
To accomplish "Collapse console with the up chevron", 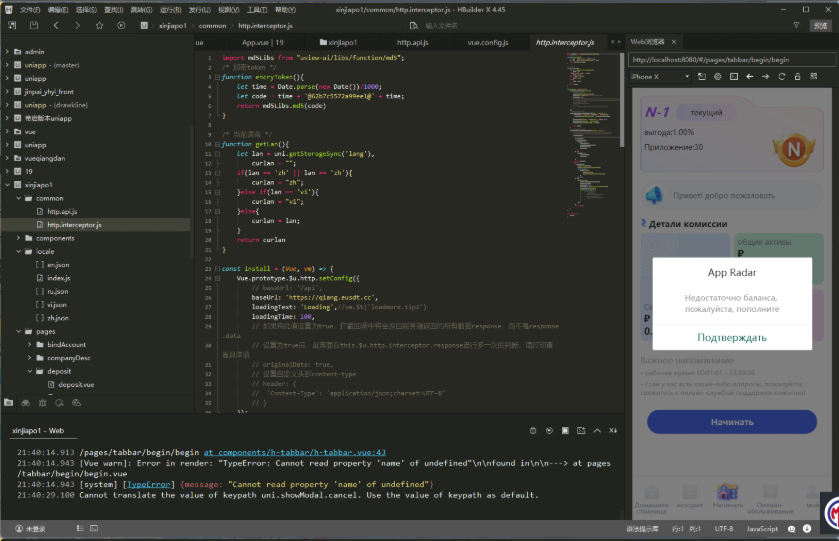I will click(597, 430).
